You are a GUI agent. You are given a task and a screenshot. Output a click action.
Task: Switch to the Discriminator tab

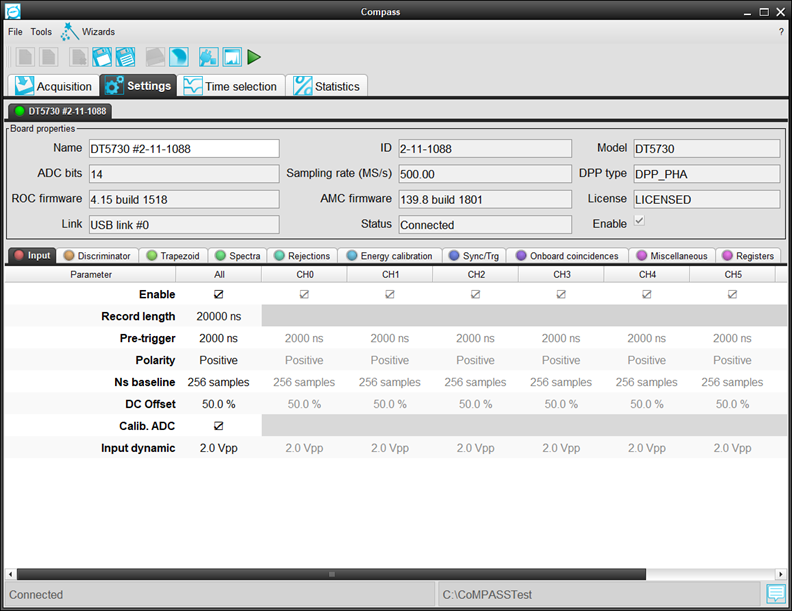tap(97, 256)
